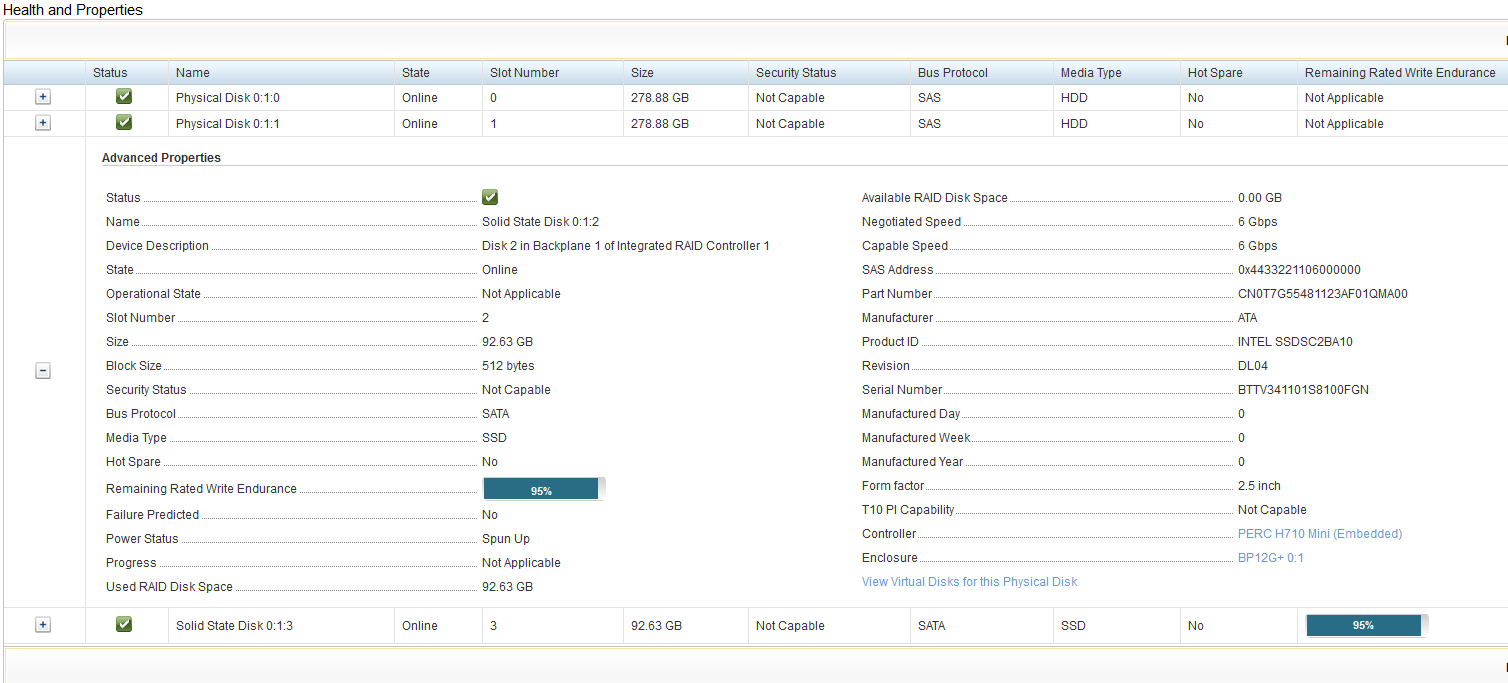
Task: Open PERC H710 Mini (Embedded) controller link
Action: 1320,534
